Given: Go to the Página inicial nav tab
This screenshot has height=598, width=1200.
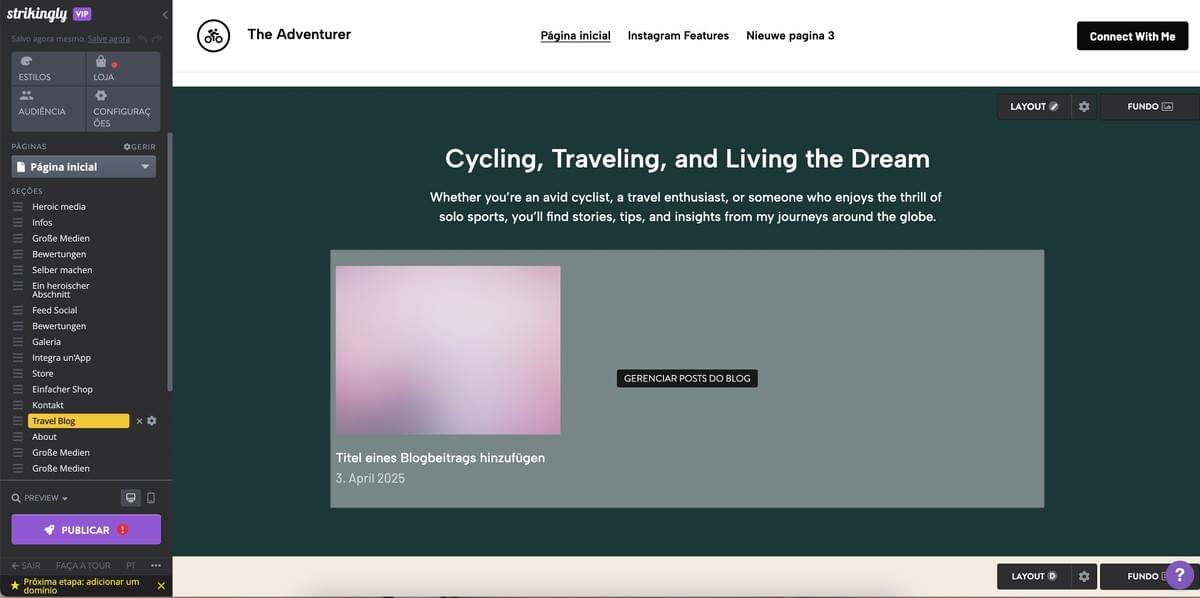Looking at the screenshot, I should click(x=575, y=36).
